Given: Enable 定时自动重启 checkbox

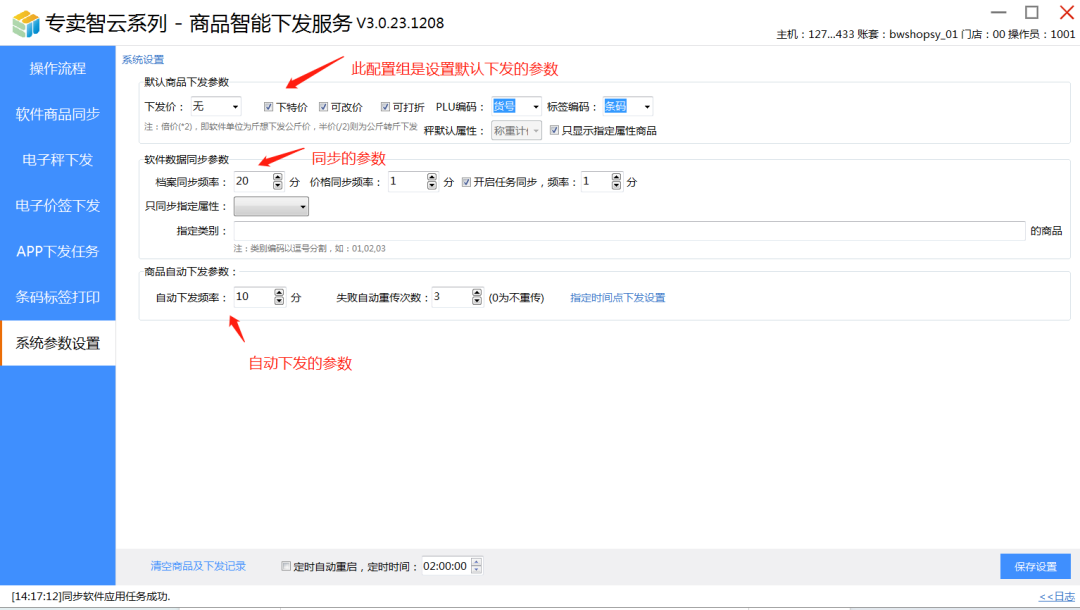Looking at the screenshot, I should click(286, 566).
